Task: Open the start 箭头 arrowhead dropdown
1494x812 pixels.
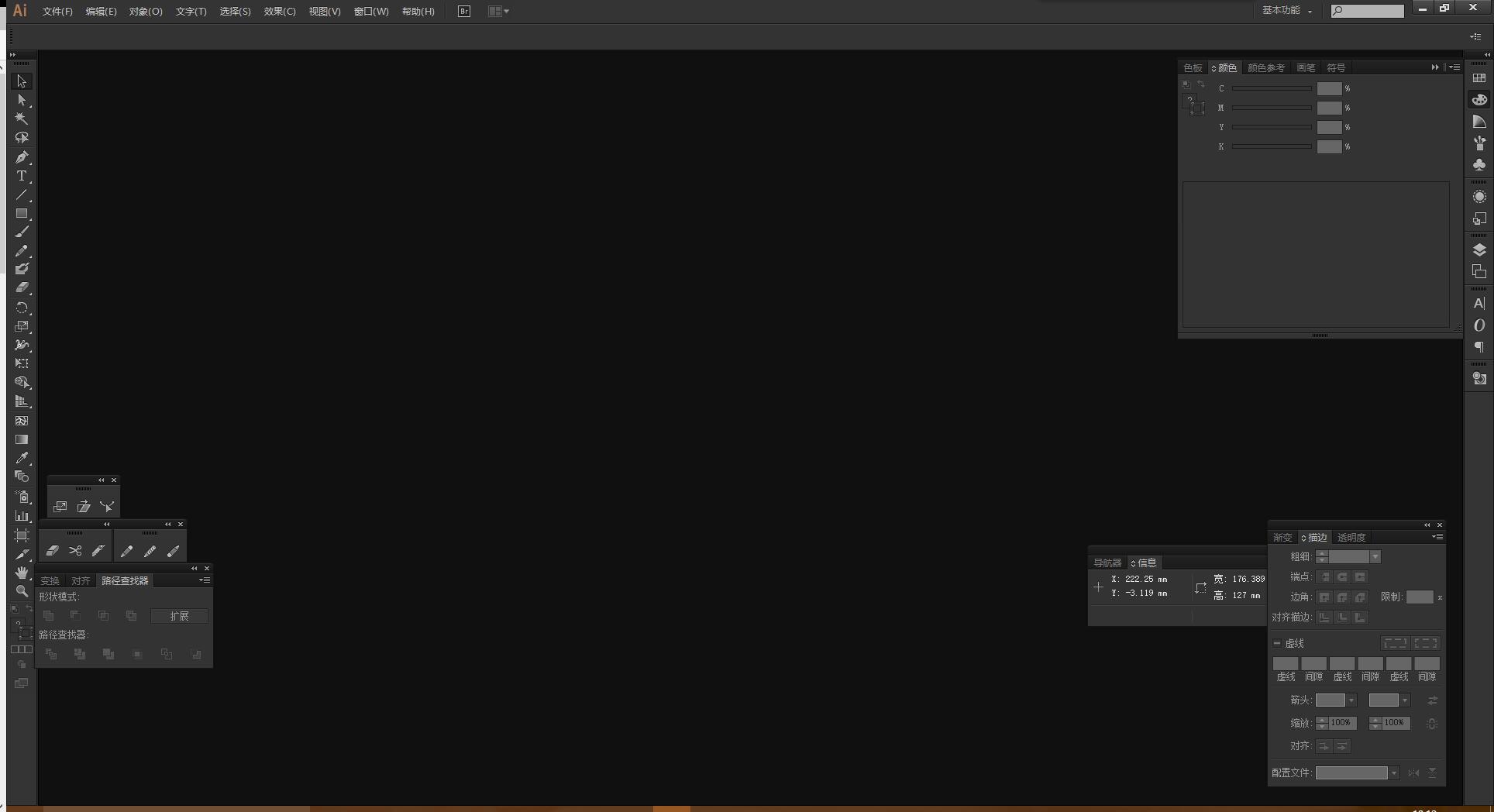Action: [1351, 700]
